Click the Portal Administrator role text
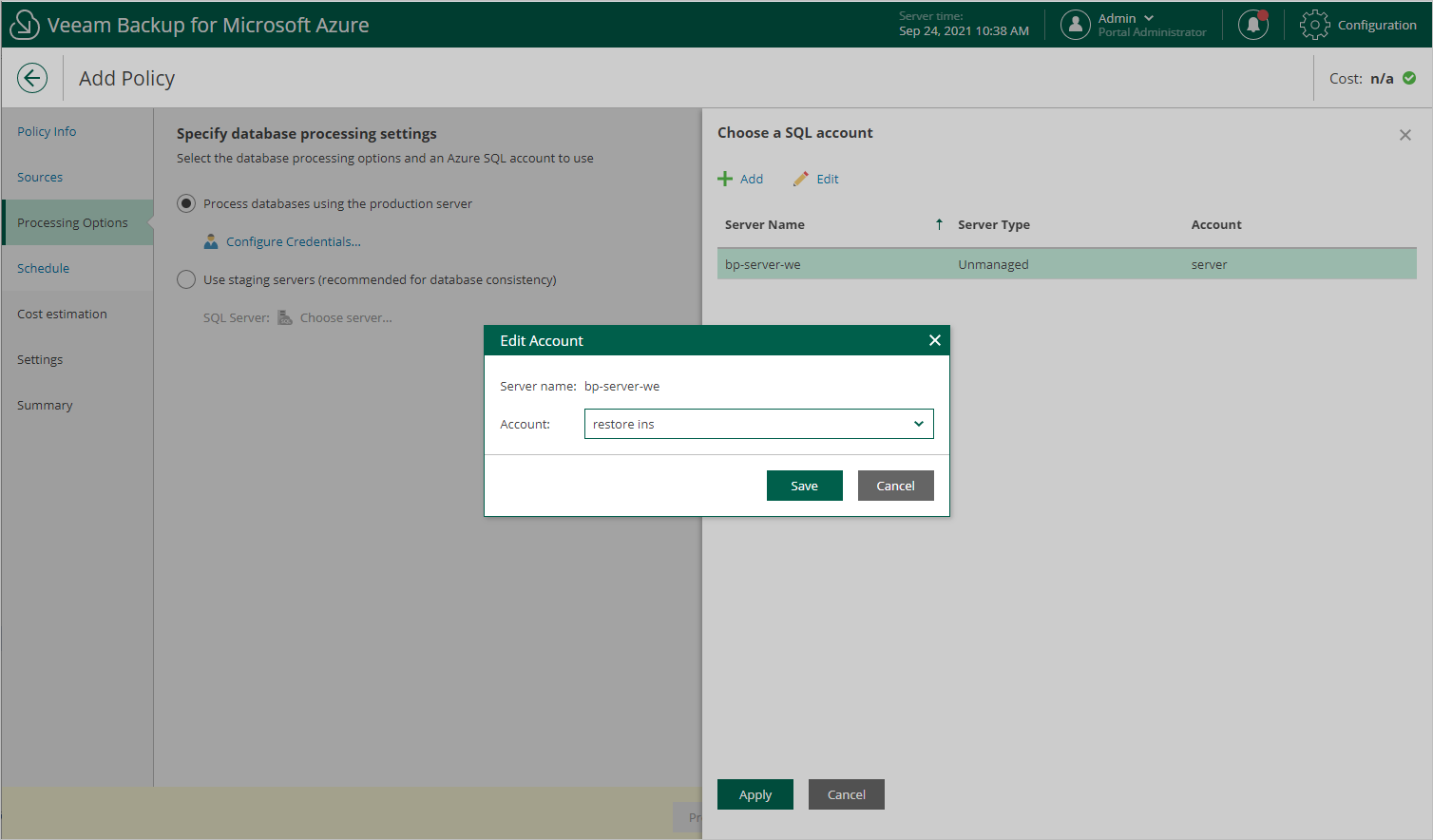The width and height of the screenshot is (1433, 840). pos(1152,32)
